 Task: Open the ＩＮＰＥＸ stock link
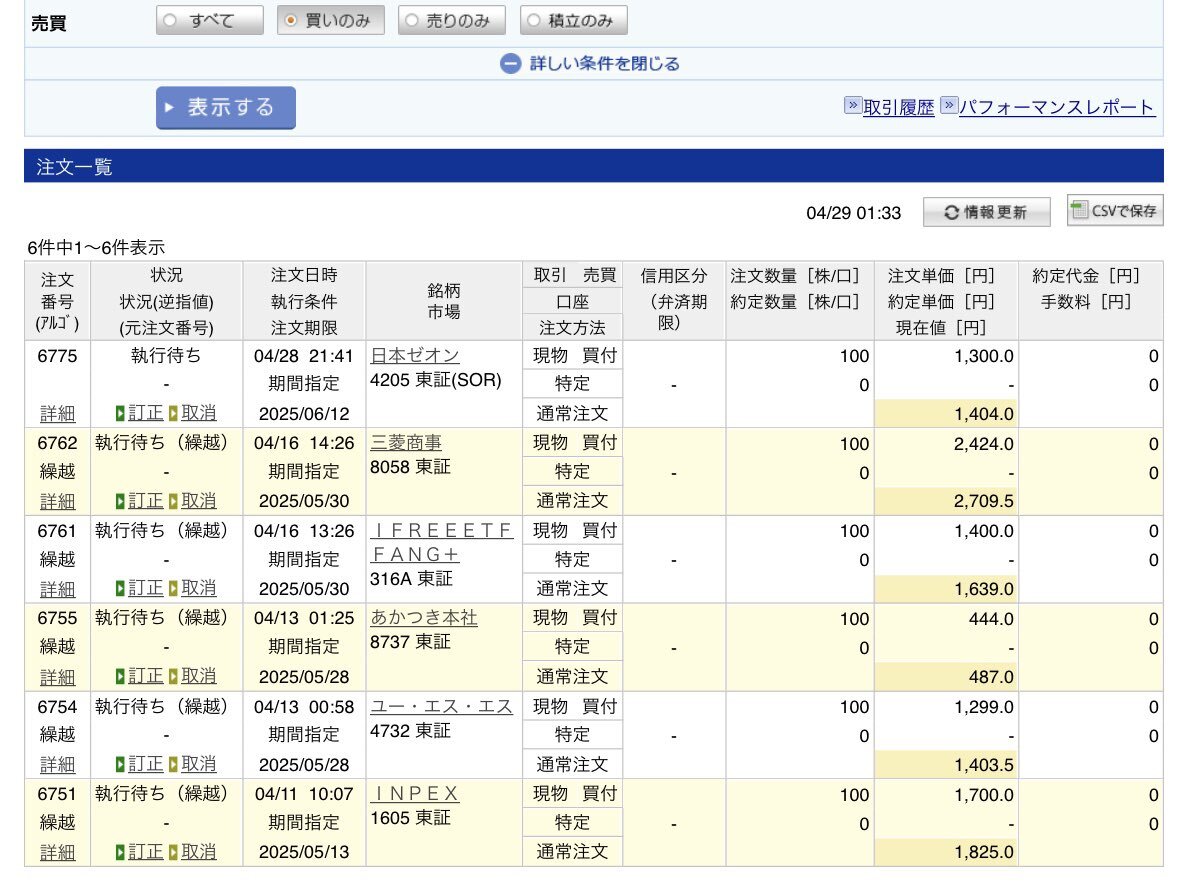pyautogui.click(x=415, y=794)
